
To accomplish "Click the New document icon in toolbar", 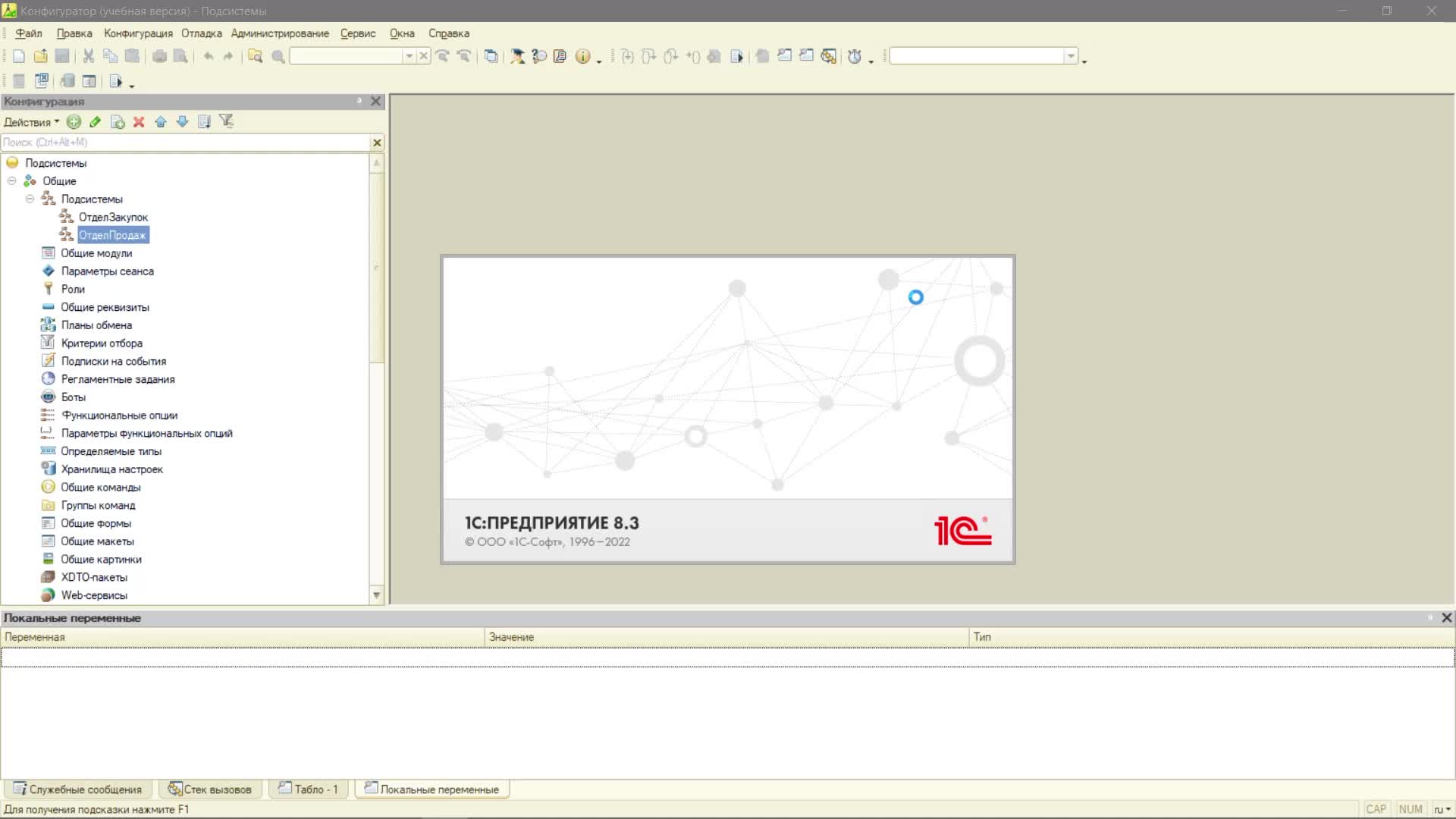I will [19, 56].
